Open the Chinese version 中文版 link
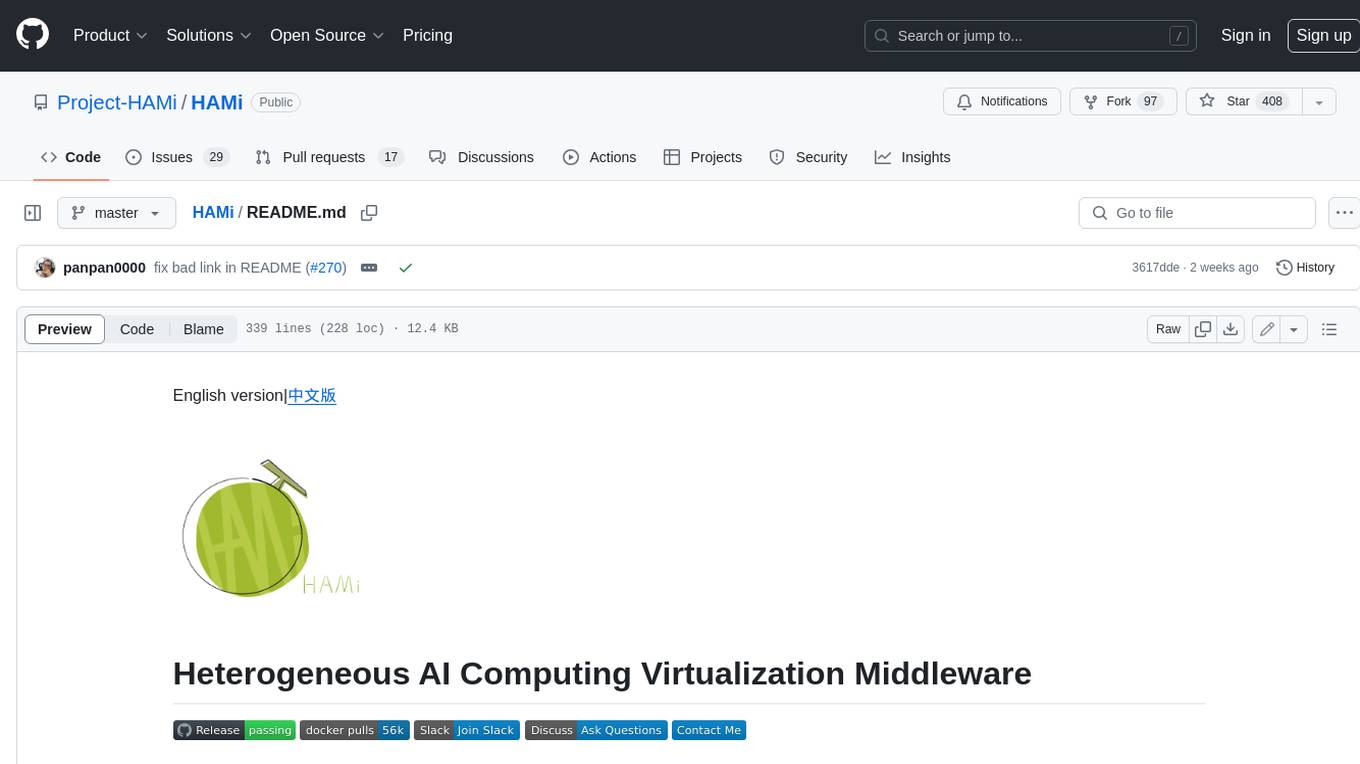1360x764 pixels. 312,395
